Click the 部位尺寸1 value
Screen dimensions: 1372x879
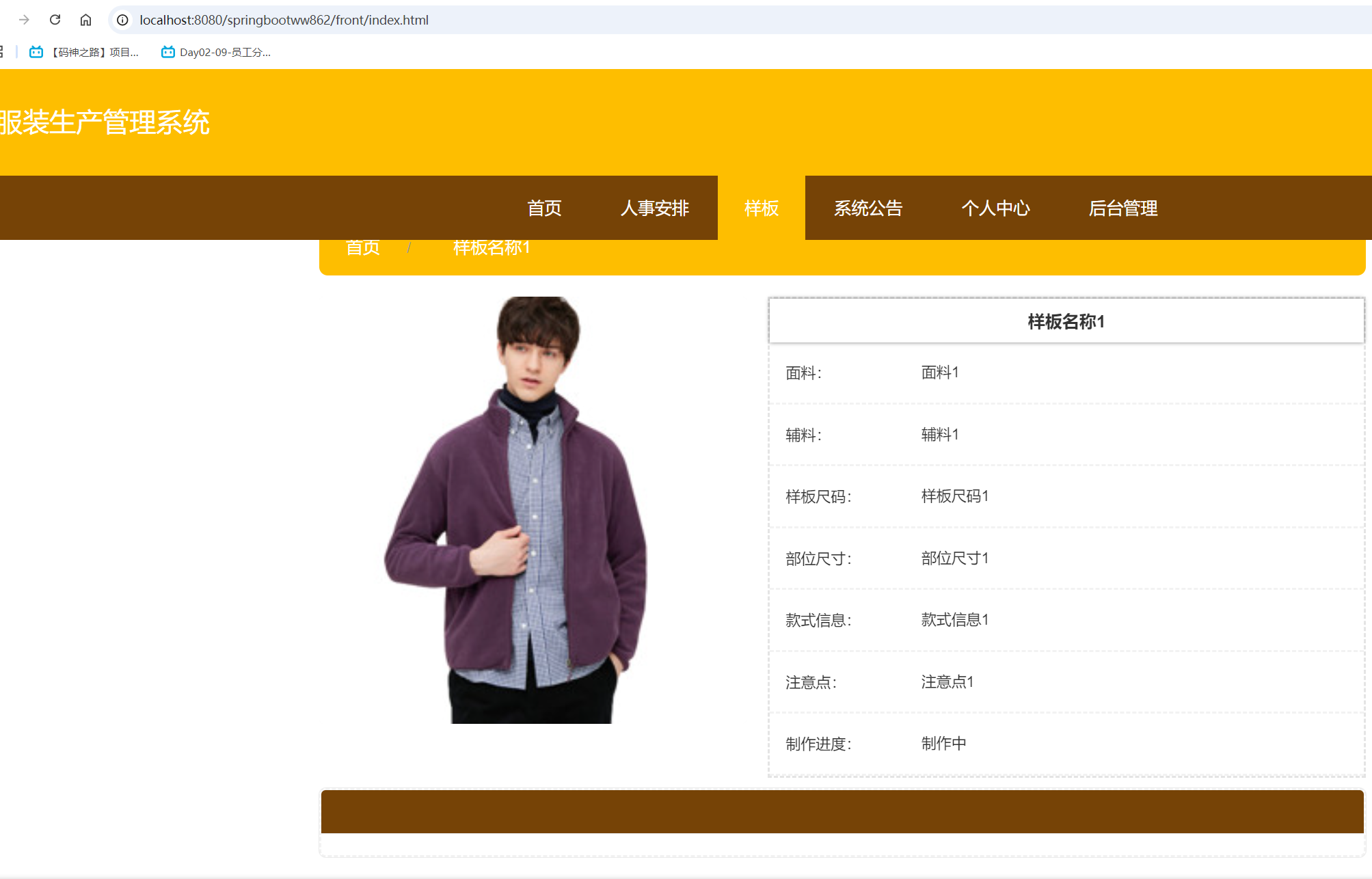[x=955, y=558]
